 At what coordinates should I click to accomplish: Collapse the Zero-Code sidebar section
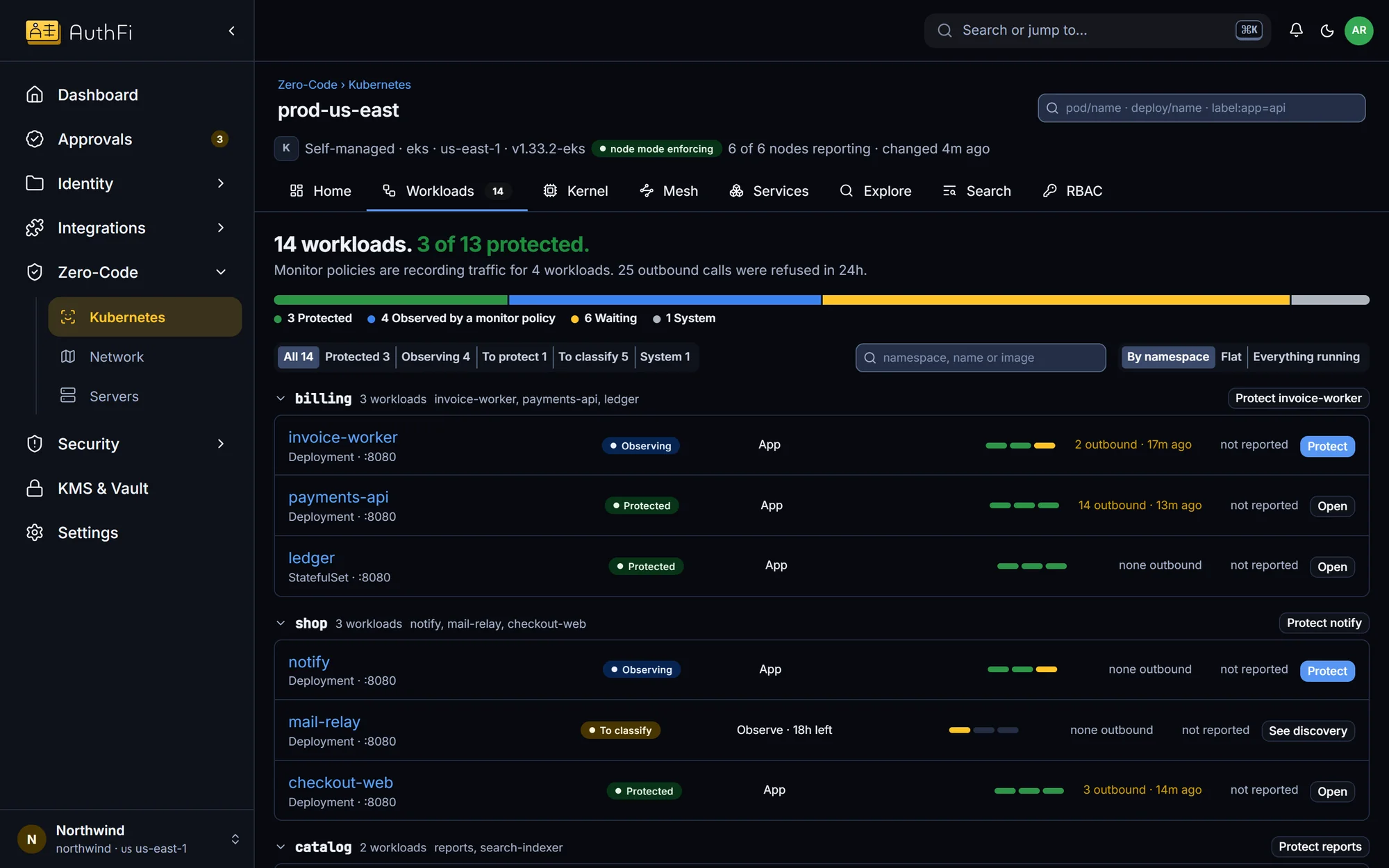click(x=221, y=272)
